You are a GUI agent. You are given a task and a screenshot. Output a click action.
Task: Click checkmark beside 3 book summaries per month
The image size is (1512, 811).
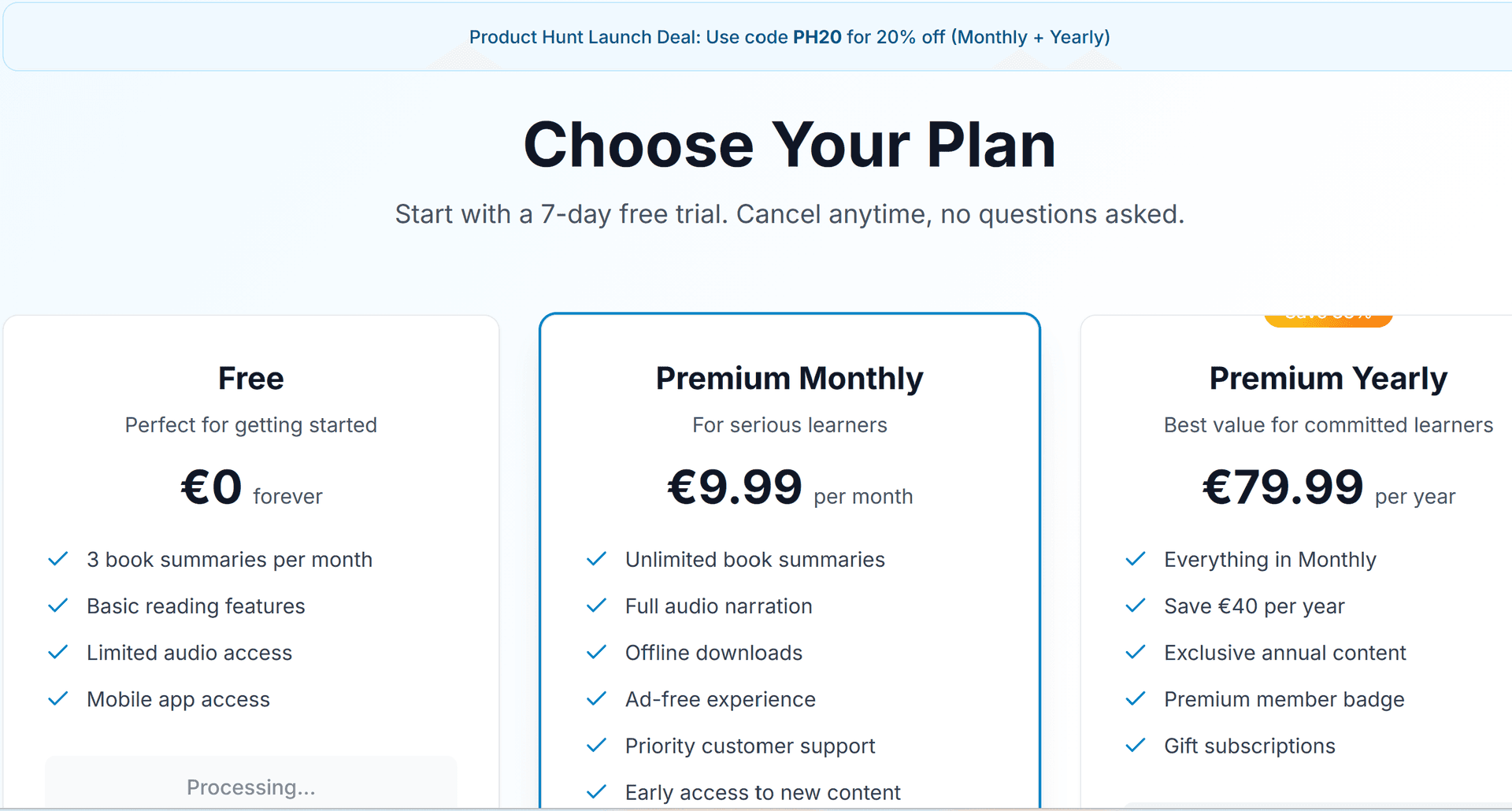pyautogui.click(x=58, y=559)
